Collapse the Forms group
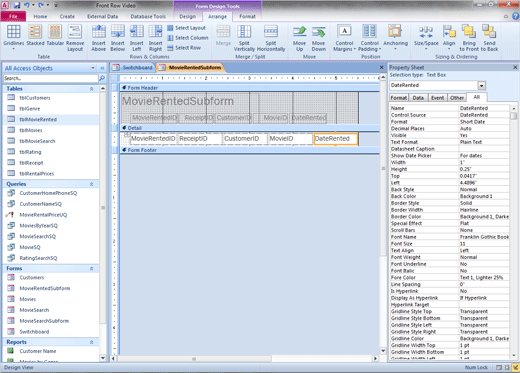The image size is (520, 373). pos(91,269)
